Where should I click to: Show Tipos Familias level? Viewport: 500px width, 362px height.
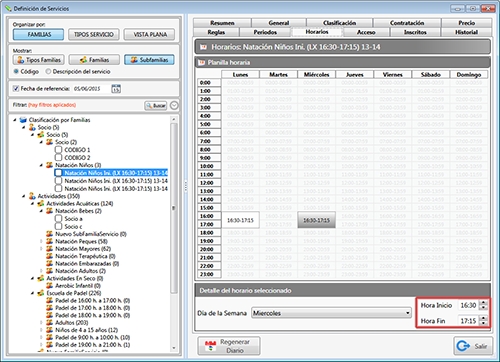pos(39,60)
